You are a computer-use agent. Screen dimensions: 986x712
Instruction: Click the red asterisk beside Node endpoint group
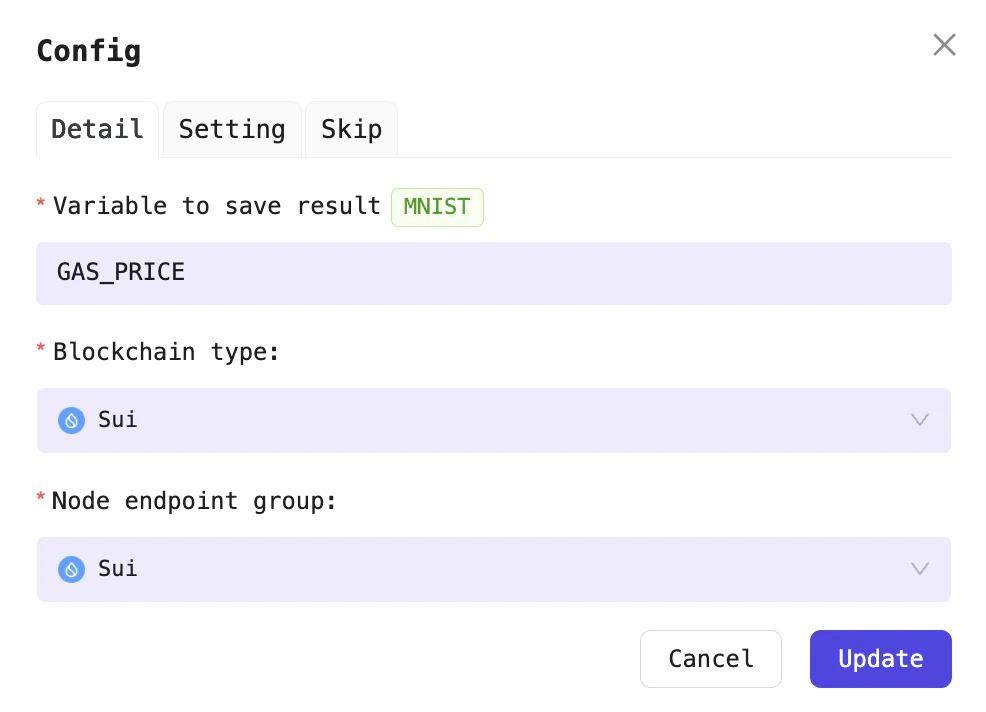(x=41, y=498)
